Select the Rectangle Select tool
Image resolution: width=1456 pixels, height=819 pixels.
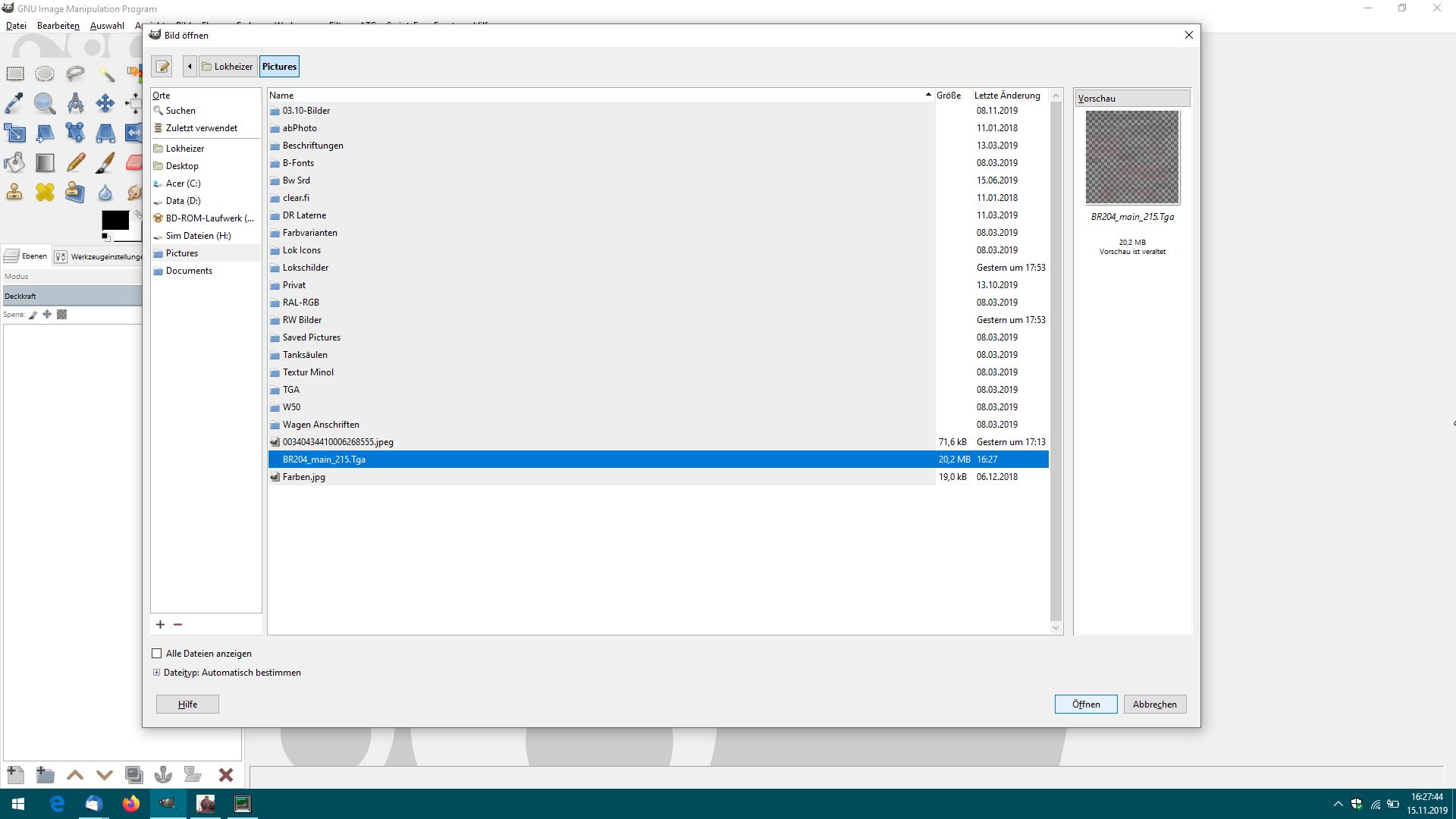[x=15, y=74]
